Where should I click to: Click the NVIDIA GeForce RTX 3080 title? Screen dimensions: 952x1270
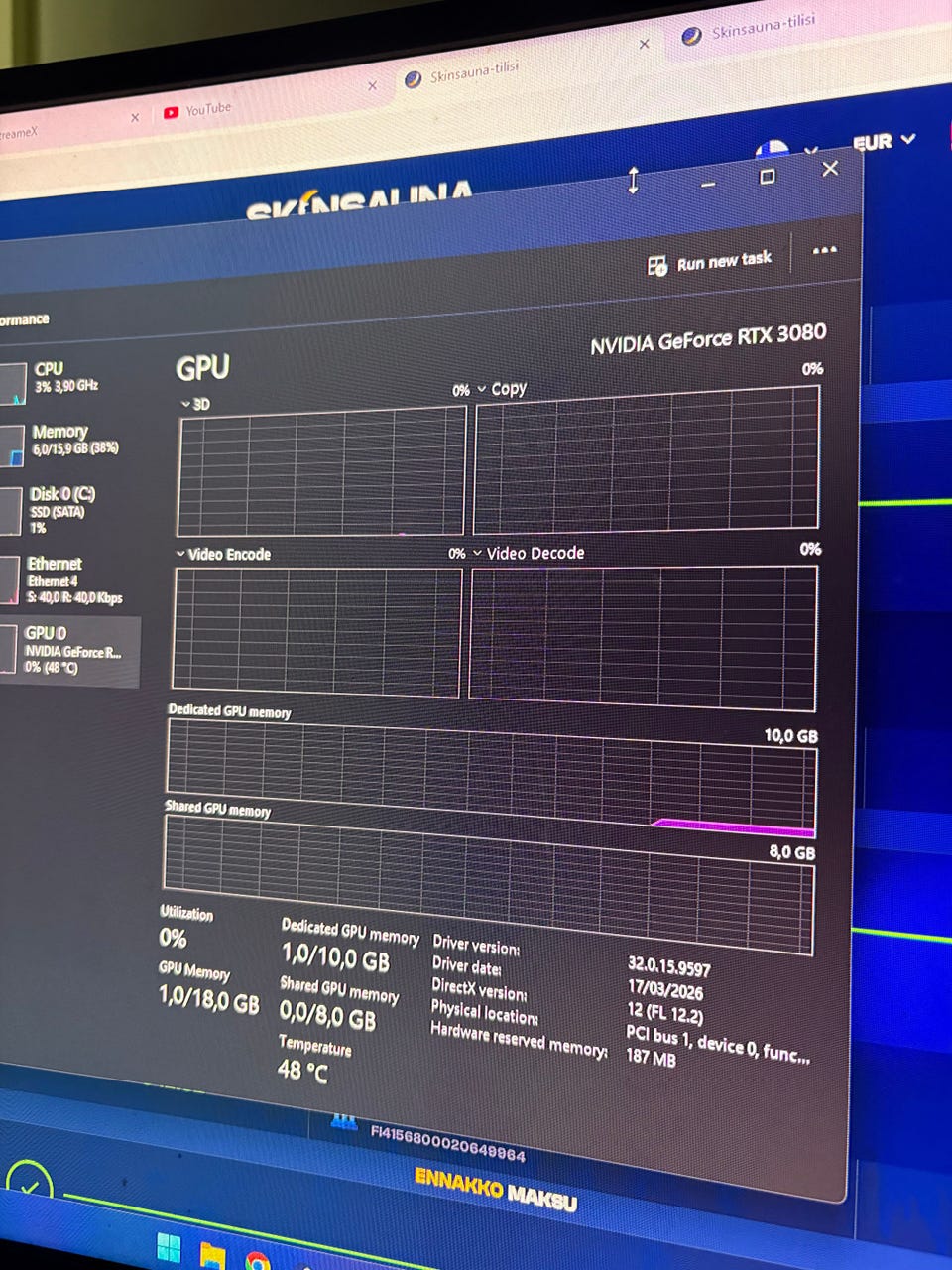pos(708,339)
